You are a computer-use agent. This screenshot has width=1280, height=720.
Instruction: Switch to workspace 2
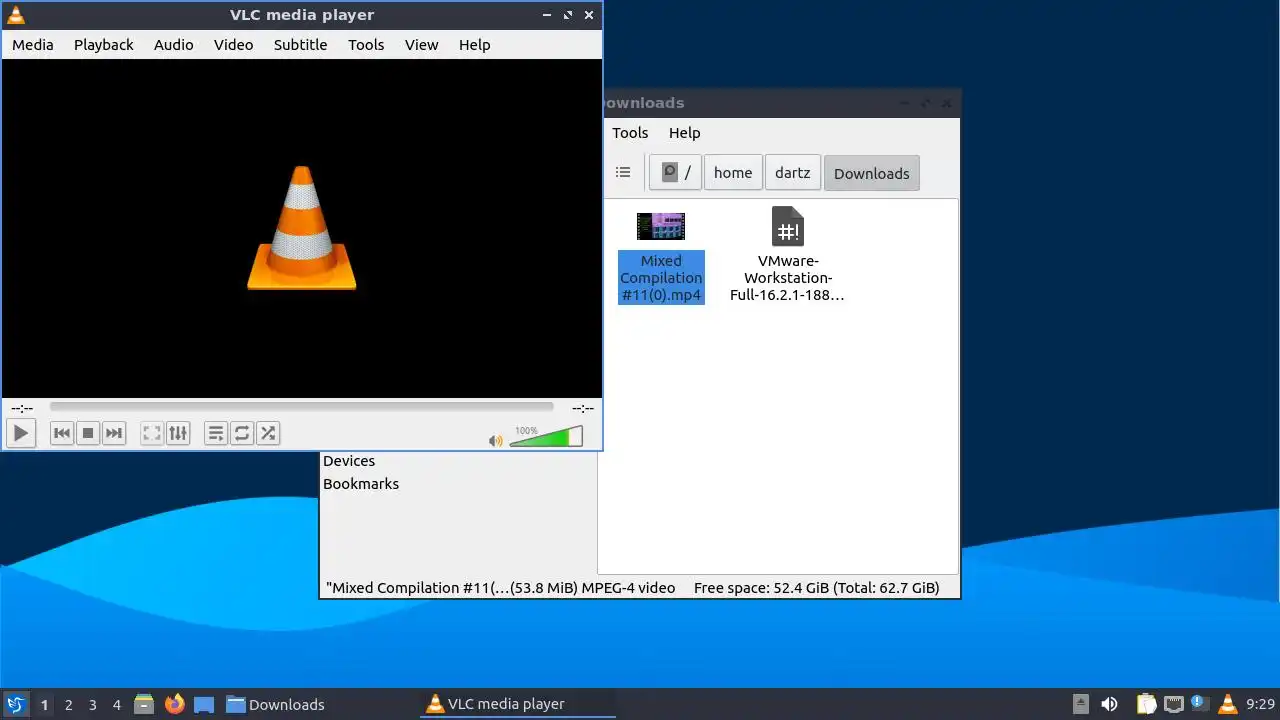pyautogui.click(x=68, y=705)
